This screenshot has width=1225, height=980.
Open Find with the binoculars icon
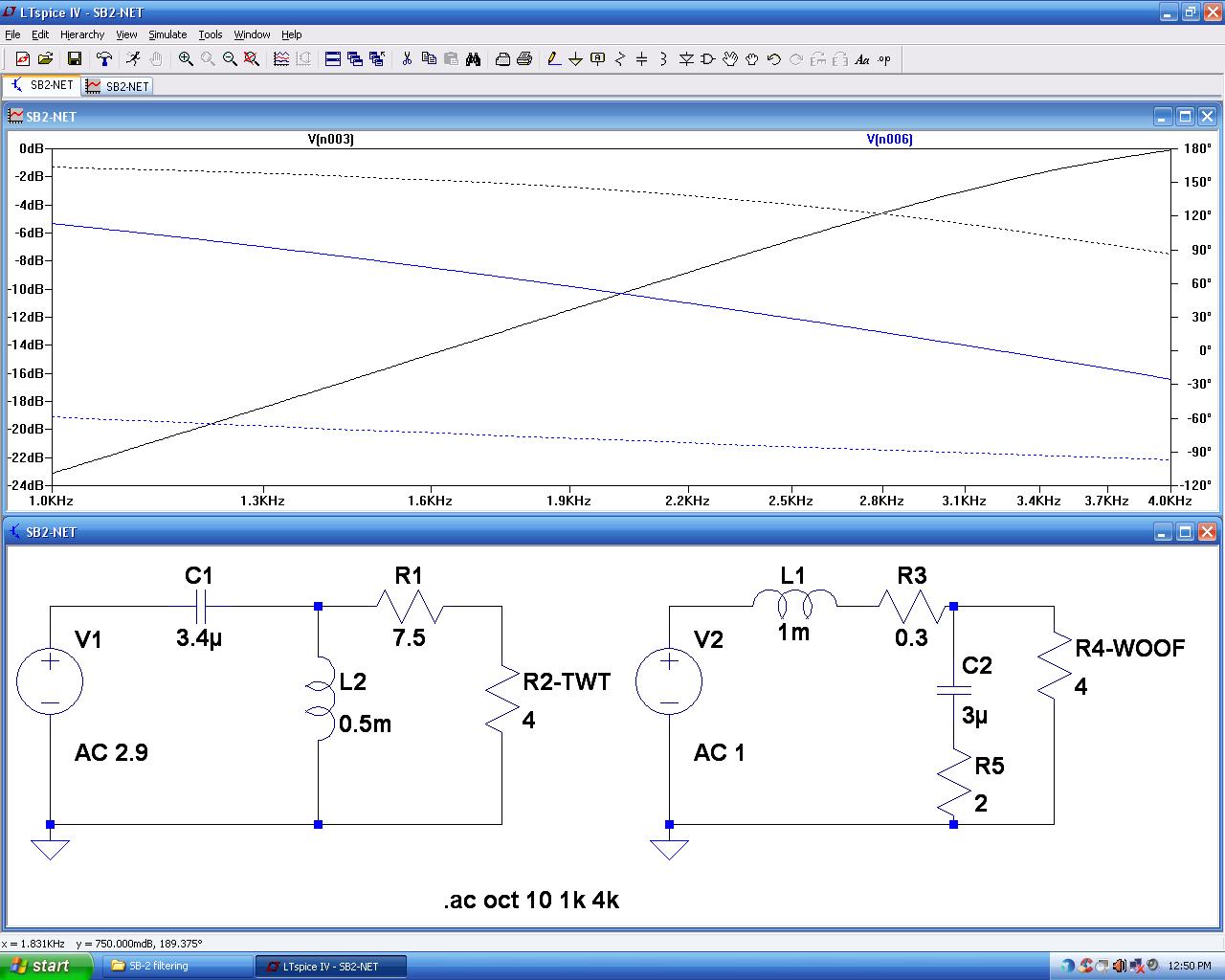click(x=473, y=59)
